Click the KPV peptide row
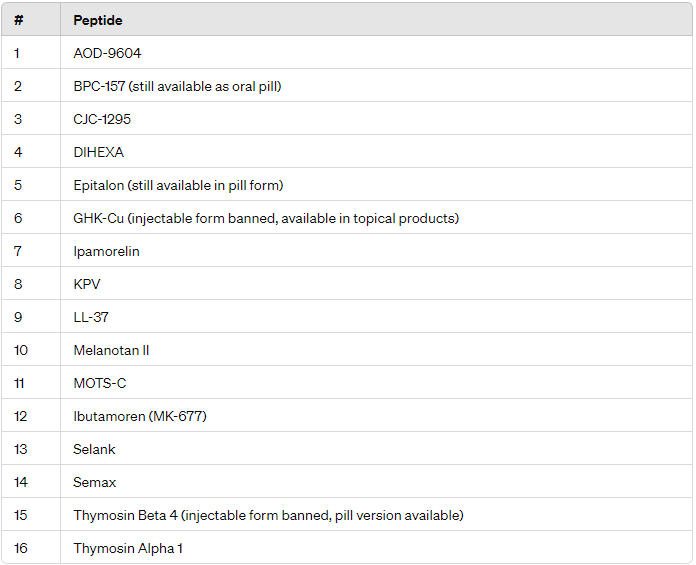696x565 pixels. click(87, 284)
